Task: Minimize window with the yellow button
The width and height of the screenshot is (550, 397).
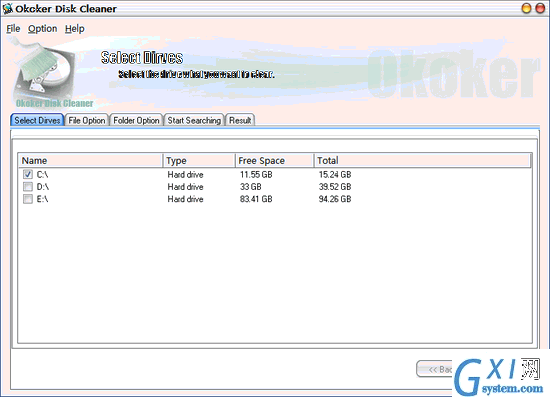Action: [526, 8]
